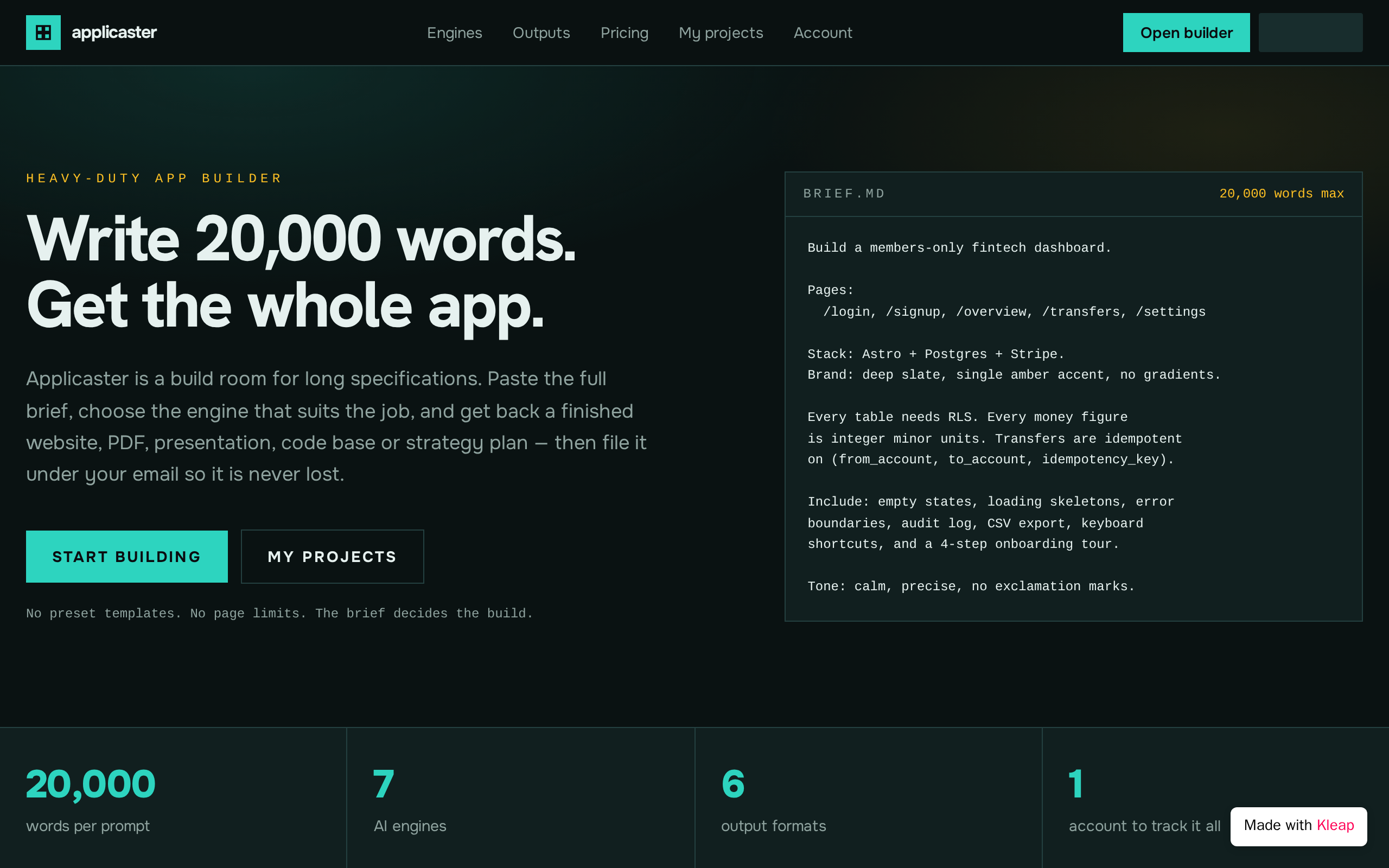Select My projects in the top navigation

click(721, 33)
